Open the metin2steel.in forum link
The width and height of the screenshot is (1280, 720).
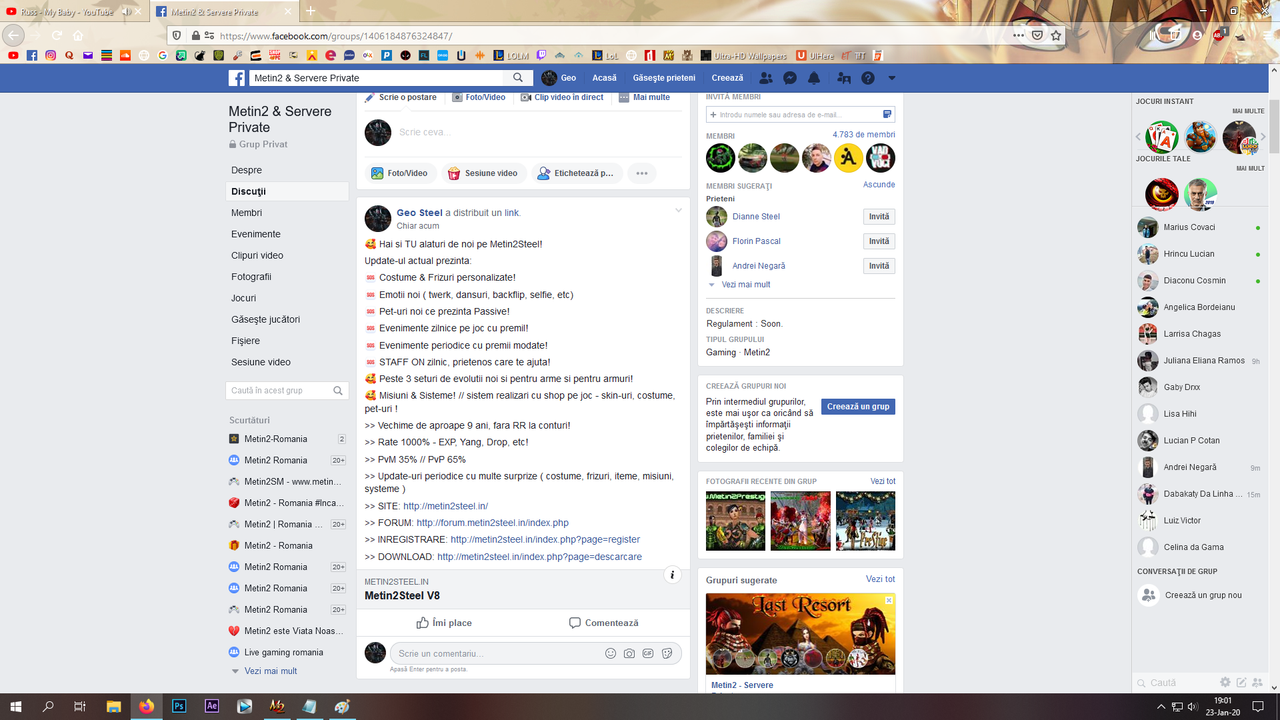pyautogui.click(x=492, y=523)
